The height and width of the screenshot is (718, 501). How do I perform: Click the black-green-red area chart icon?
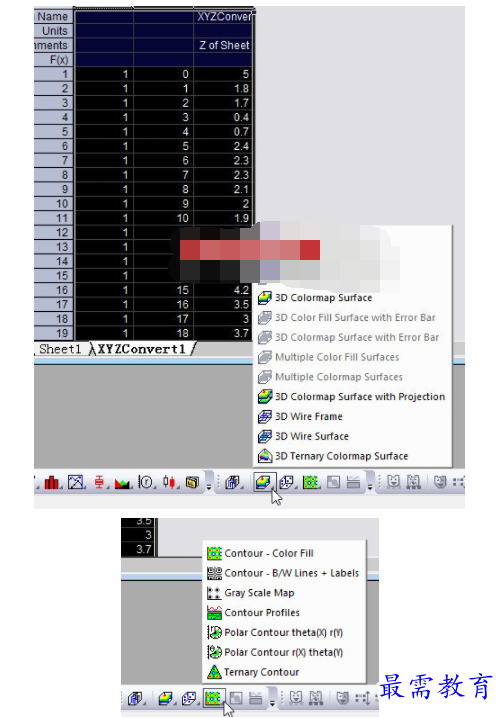tap(122, 482)
